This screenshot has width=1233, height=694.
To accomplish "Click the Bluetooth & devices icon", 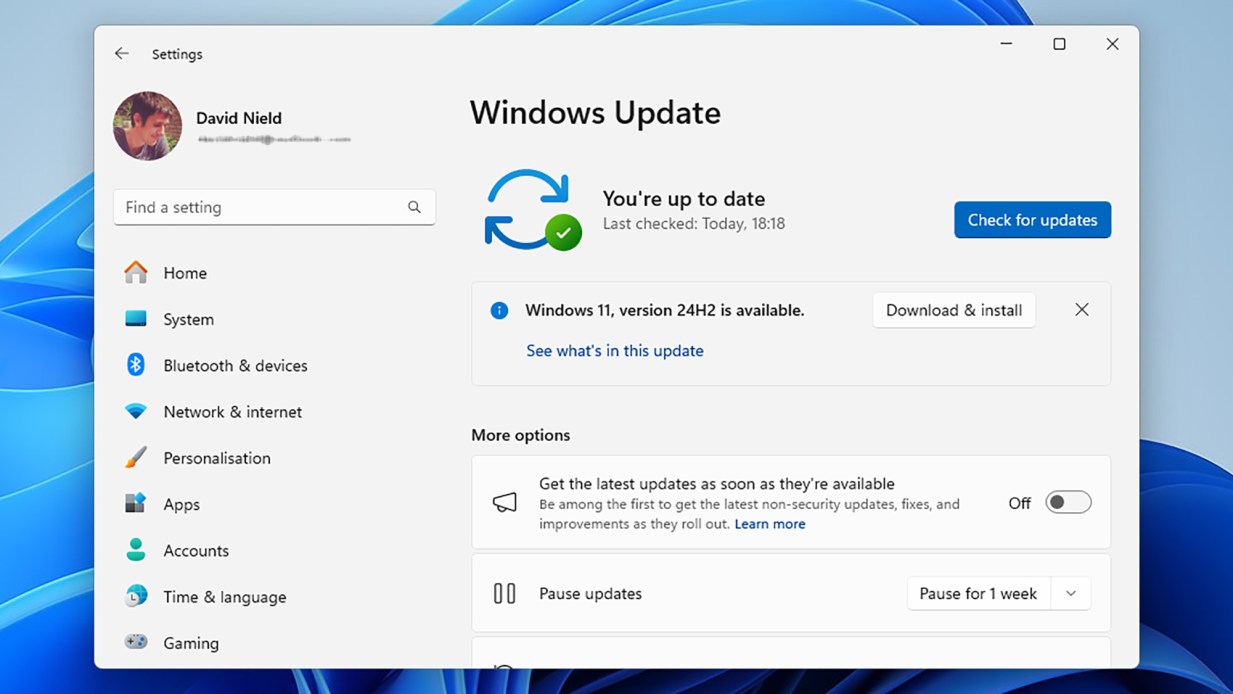I will click(x=136, y=365).
